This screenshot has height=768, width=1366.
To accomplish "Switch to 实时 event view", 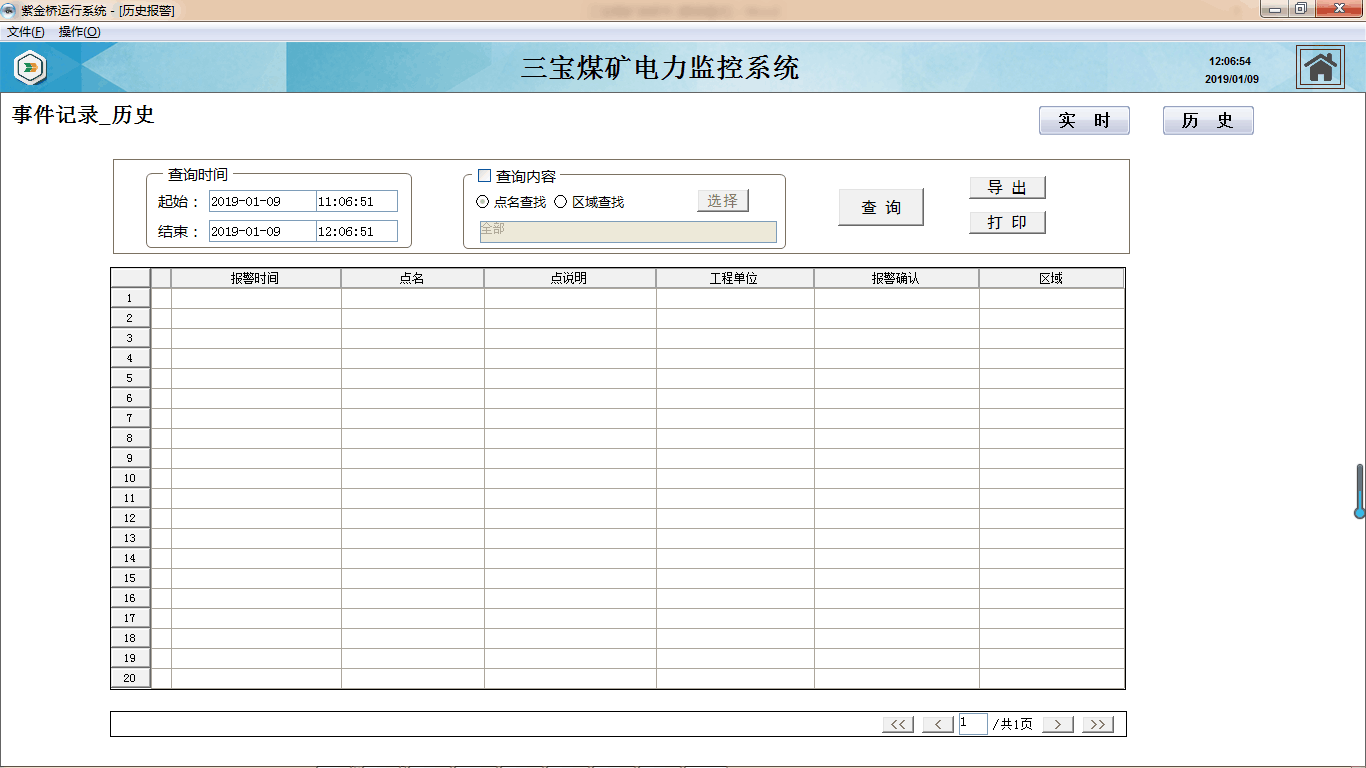I will click(x=1084, y=121).
